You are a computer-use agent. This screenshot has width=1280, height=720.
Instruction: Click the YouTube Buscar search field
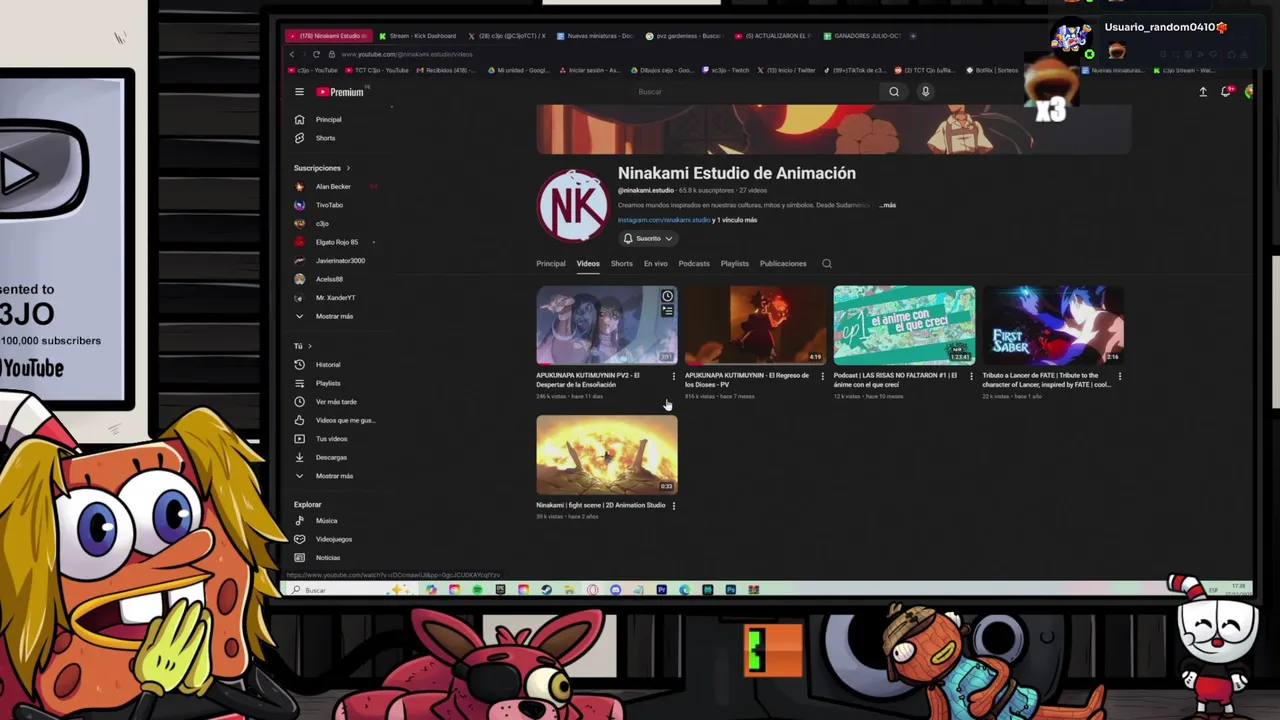pos(755,92)
